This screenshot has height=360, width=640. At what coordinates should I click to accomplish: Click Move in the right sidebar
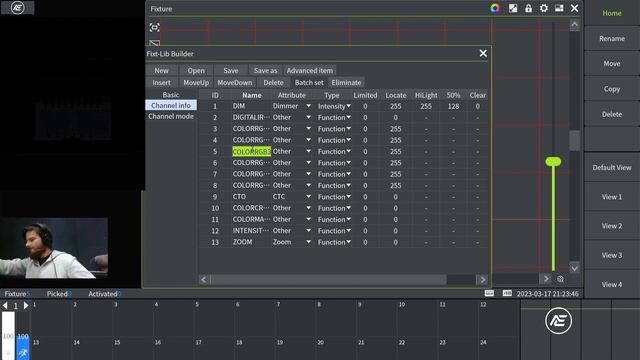[x=612, y=63]
